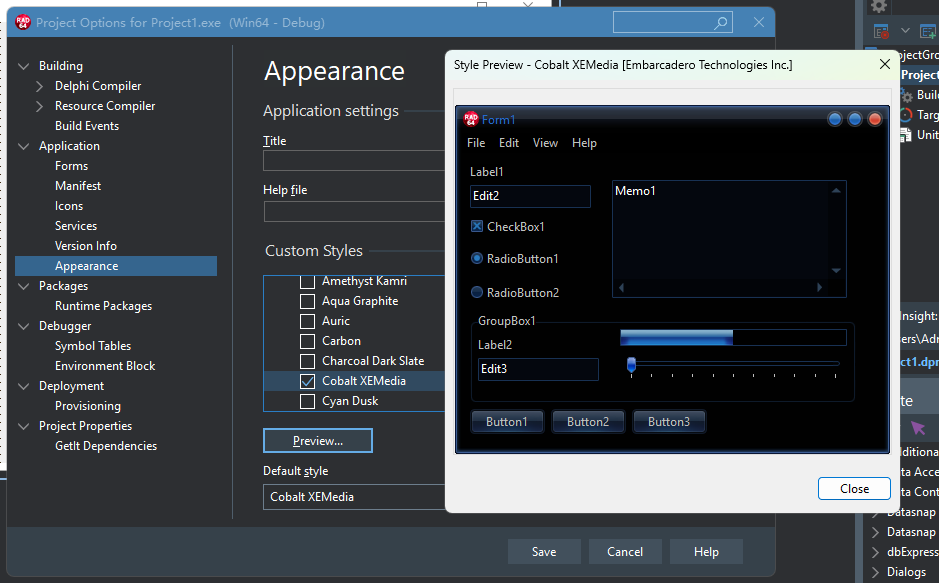Expand the Resource Compiler node
The image size is (939, 583).
[x=40, y=106]
